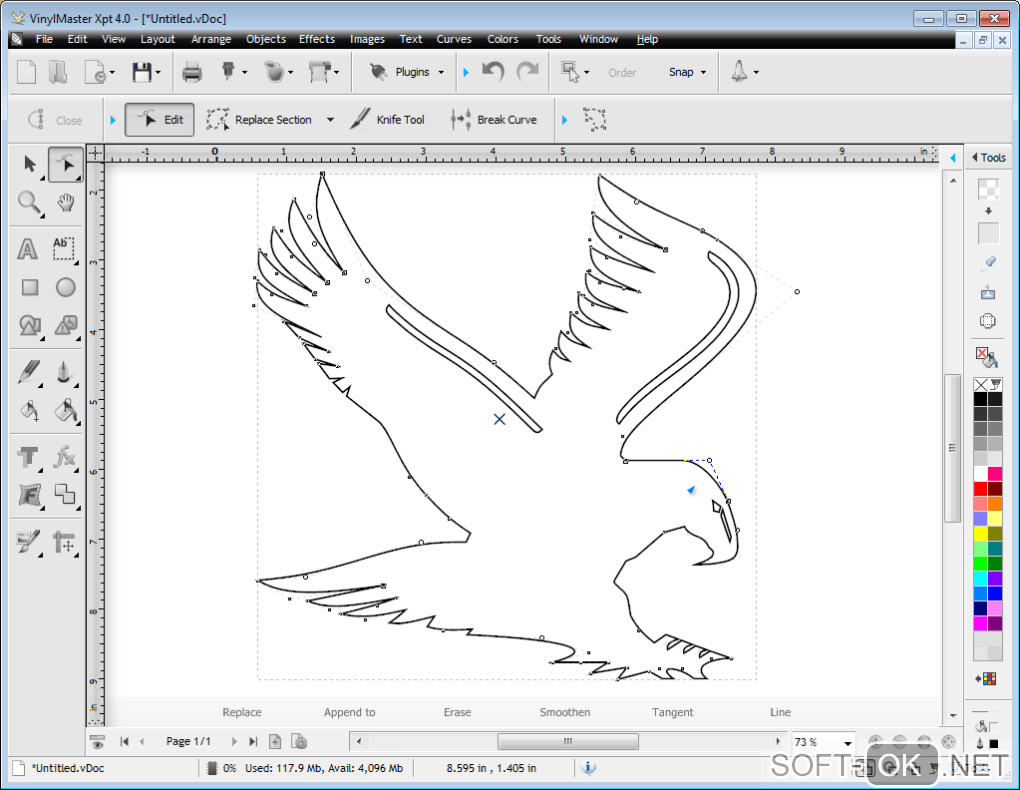
Task: Select the Erase option
Action: [457, 713]
